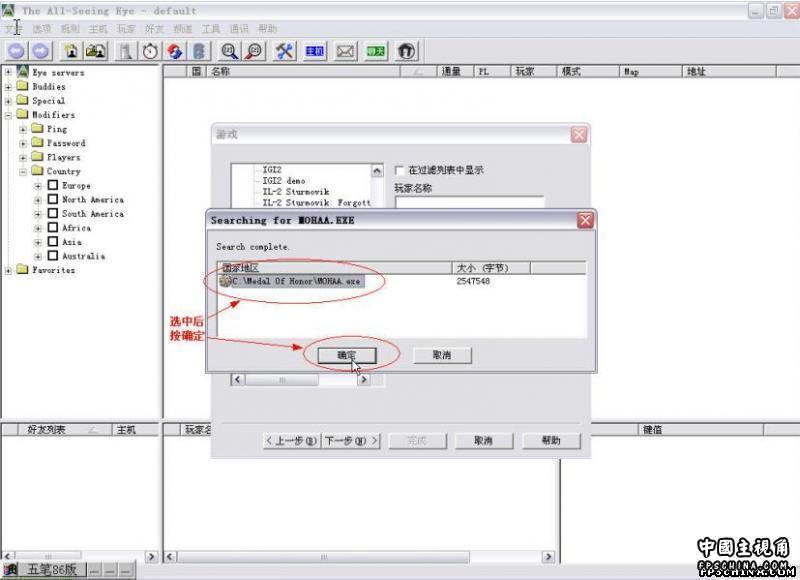The height and width of the screenshot is (580, 800).
Task: Click the red magnifier search icon
Action: tap(254, 51)
